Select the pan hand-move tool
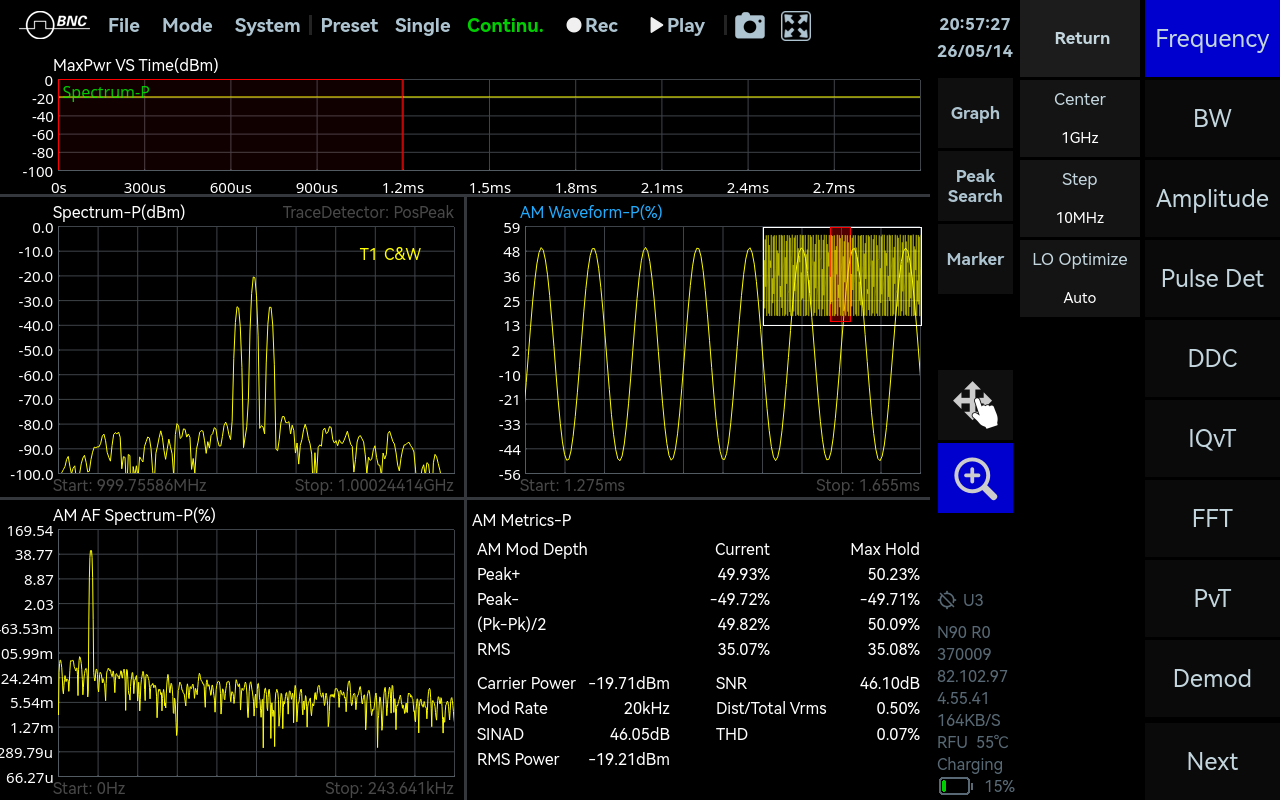The height and width of the screenshot is (800, 1280). coord(975,405)
